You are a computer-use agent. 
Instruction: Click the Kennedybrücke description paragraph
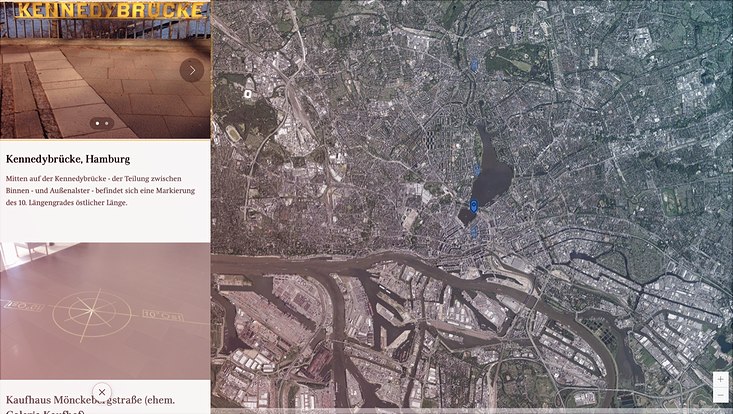click(x=101, y=191)
